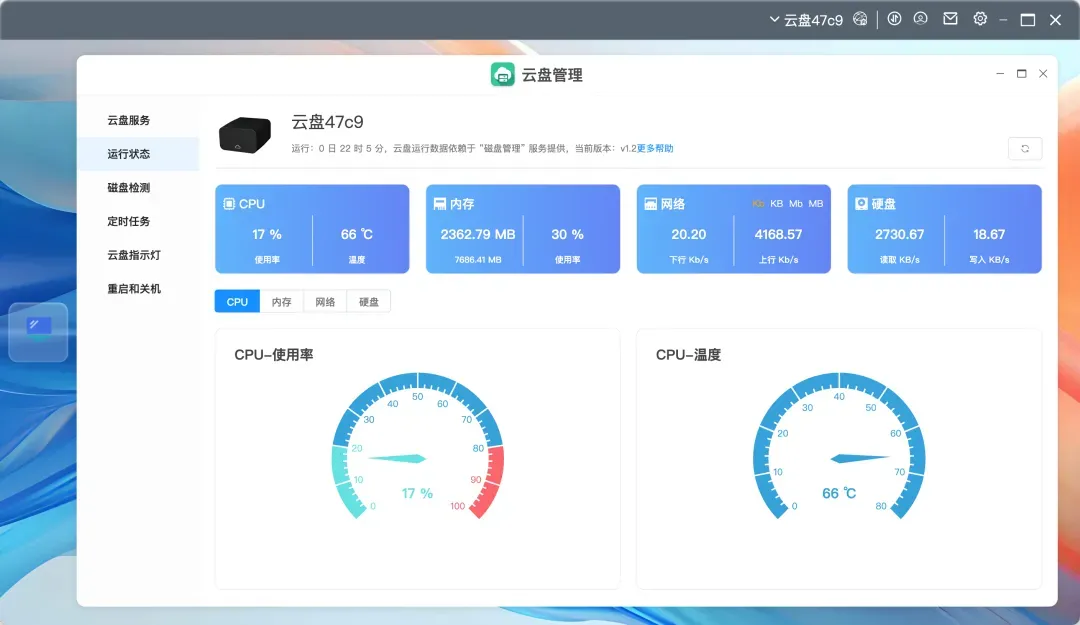Click the 硬盘 hard disk icon
Screen dimensions: 1080x625
[x=861, y=204]
